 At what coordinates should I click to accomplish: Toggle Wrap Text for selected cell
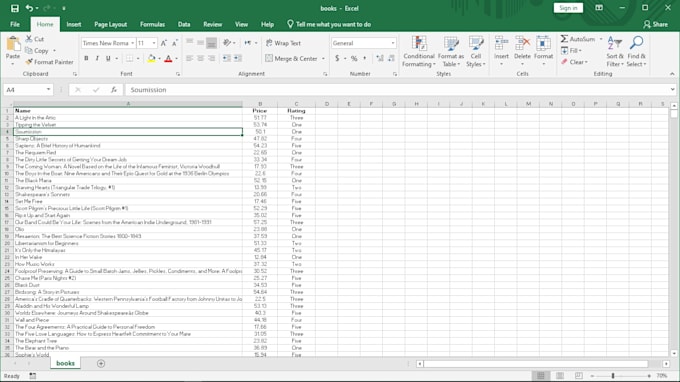283,43
